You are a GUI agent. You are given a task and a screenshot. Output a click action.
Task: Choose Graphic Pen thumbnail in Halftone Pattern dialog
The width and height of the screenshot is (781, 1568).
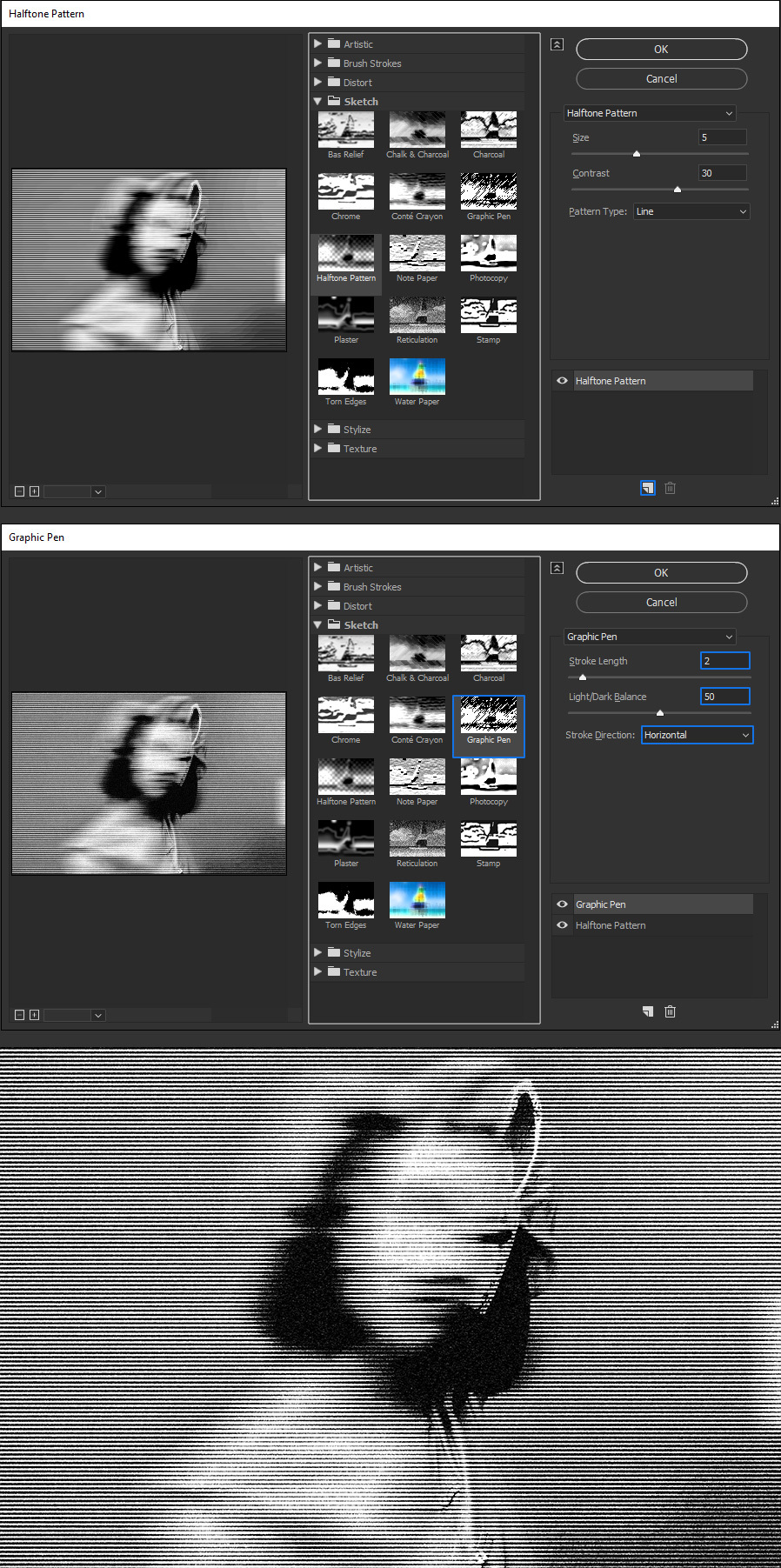tap(489, 191)
